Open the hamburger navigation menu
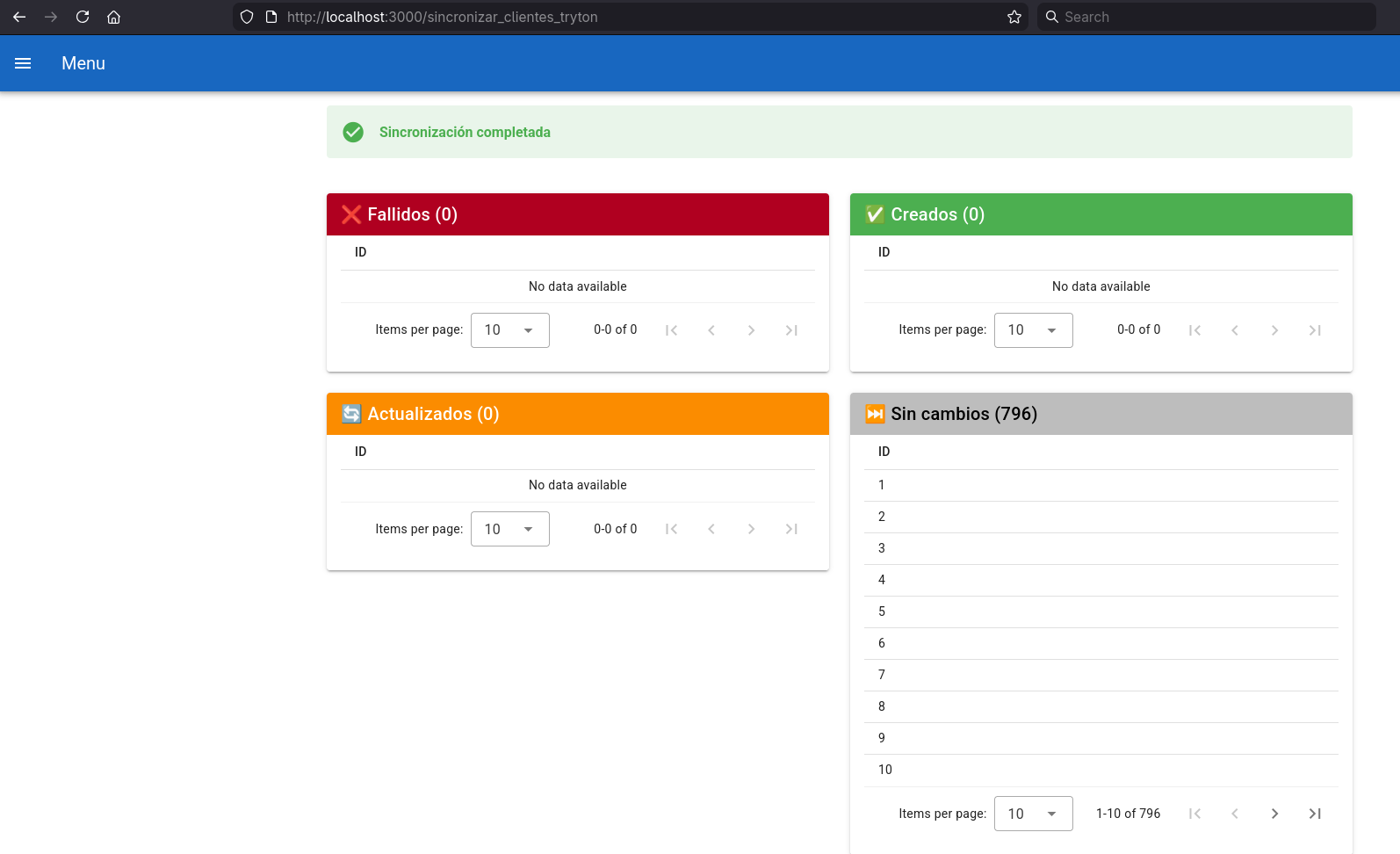Screen dimensions: 1400x854 [x=23, y=63]
